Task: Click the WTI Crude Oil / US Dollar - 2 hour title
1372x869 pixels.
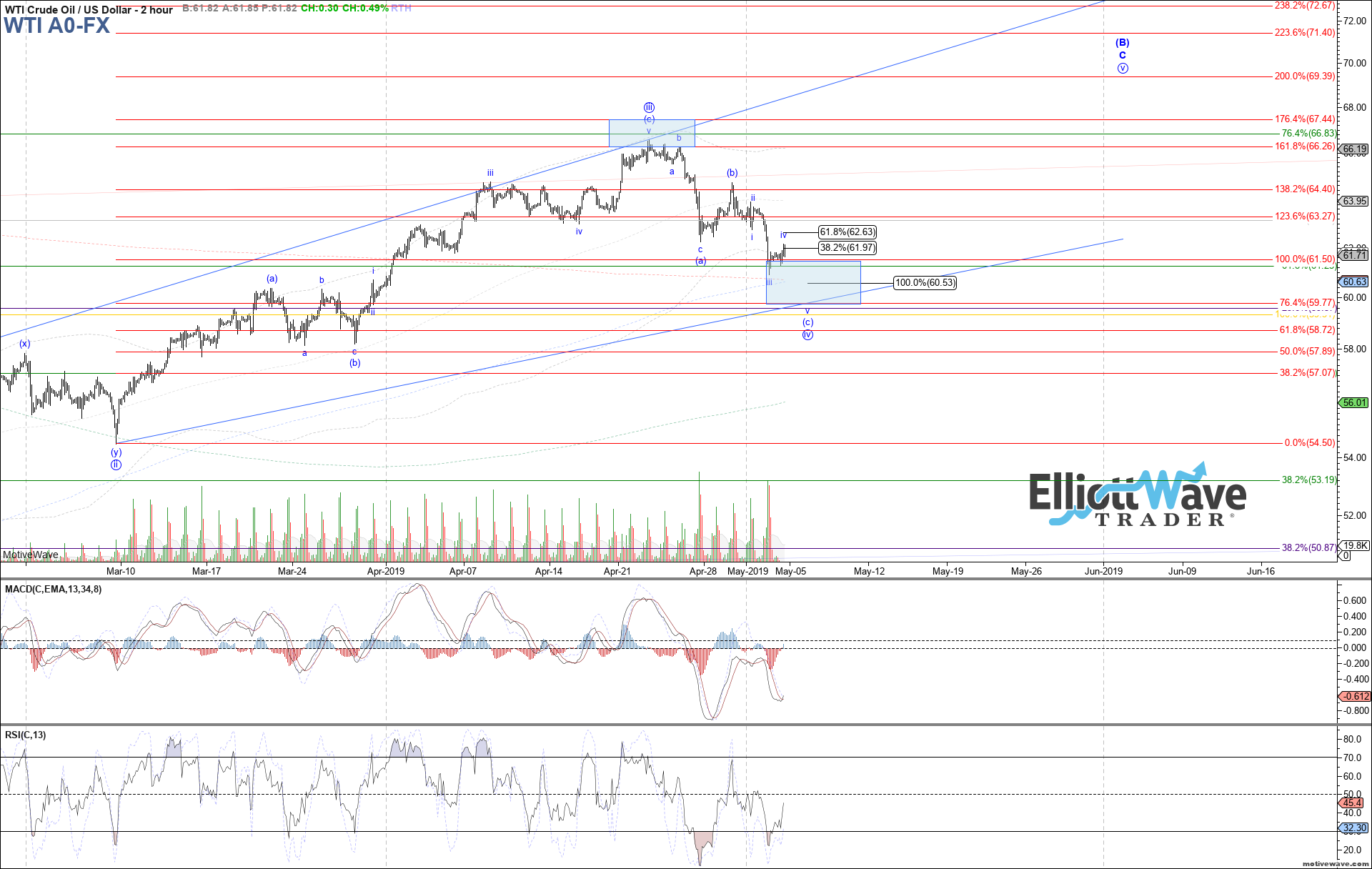Action: pyautogui.click(x=89, y=10)
